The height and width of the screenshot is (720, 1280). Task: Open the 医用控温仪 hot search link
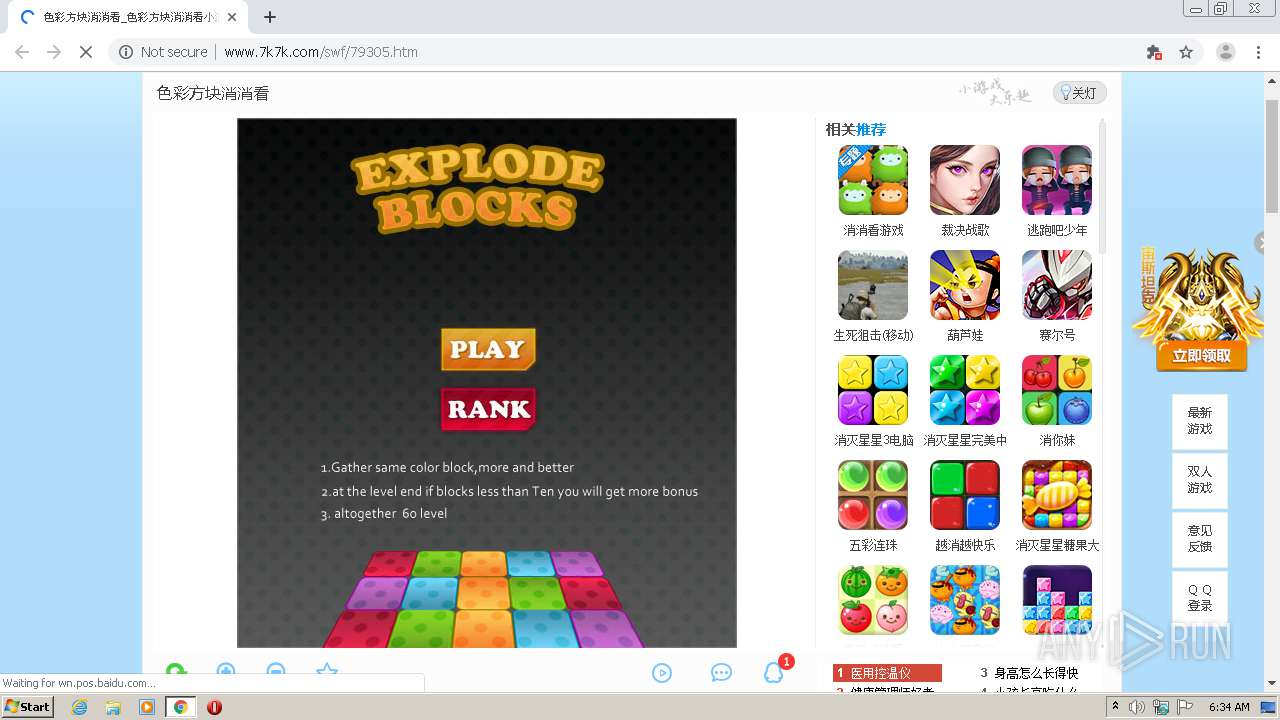(889, 673)
